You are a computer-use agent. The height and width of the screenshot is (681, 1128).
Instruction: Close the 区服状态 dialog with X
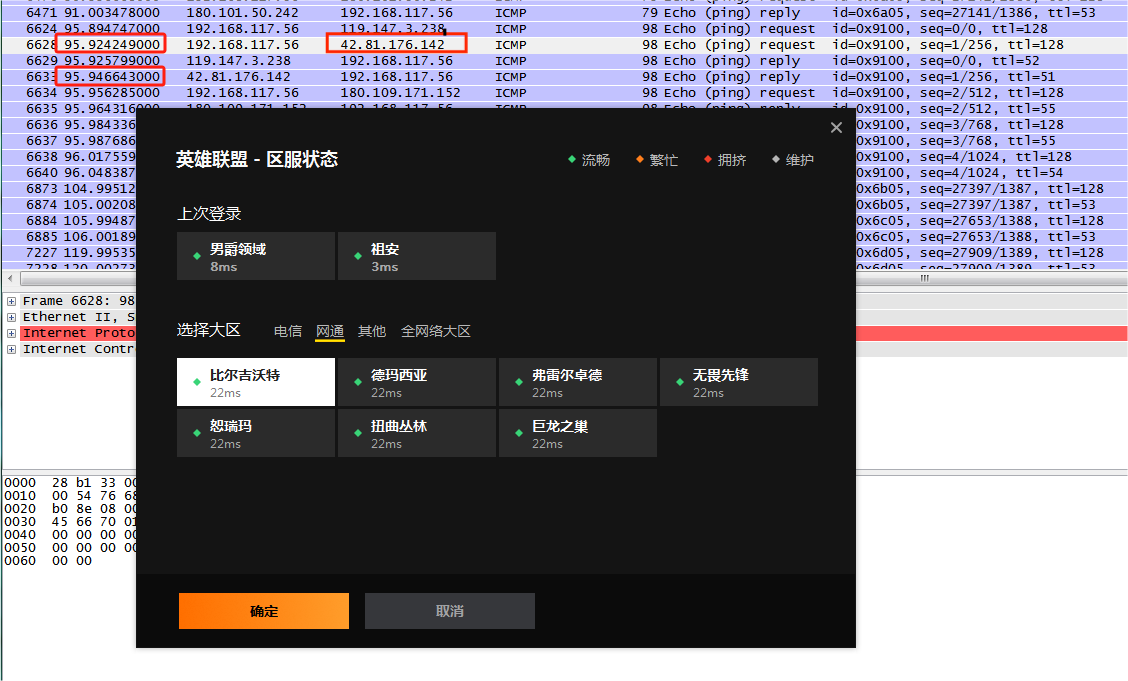(836, 127)
